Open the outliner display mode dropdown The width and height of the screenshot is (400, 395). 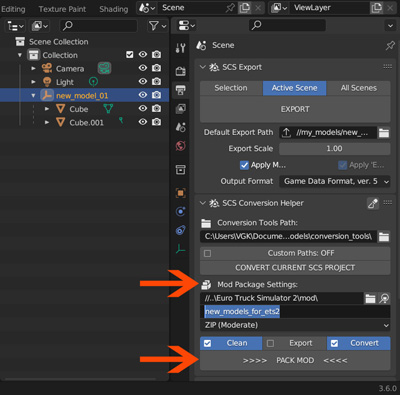pyautogui.click(x=40, y=26)
